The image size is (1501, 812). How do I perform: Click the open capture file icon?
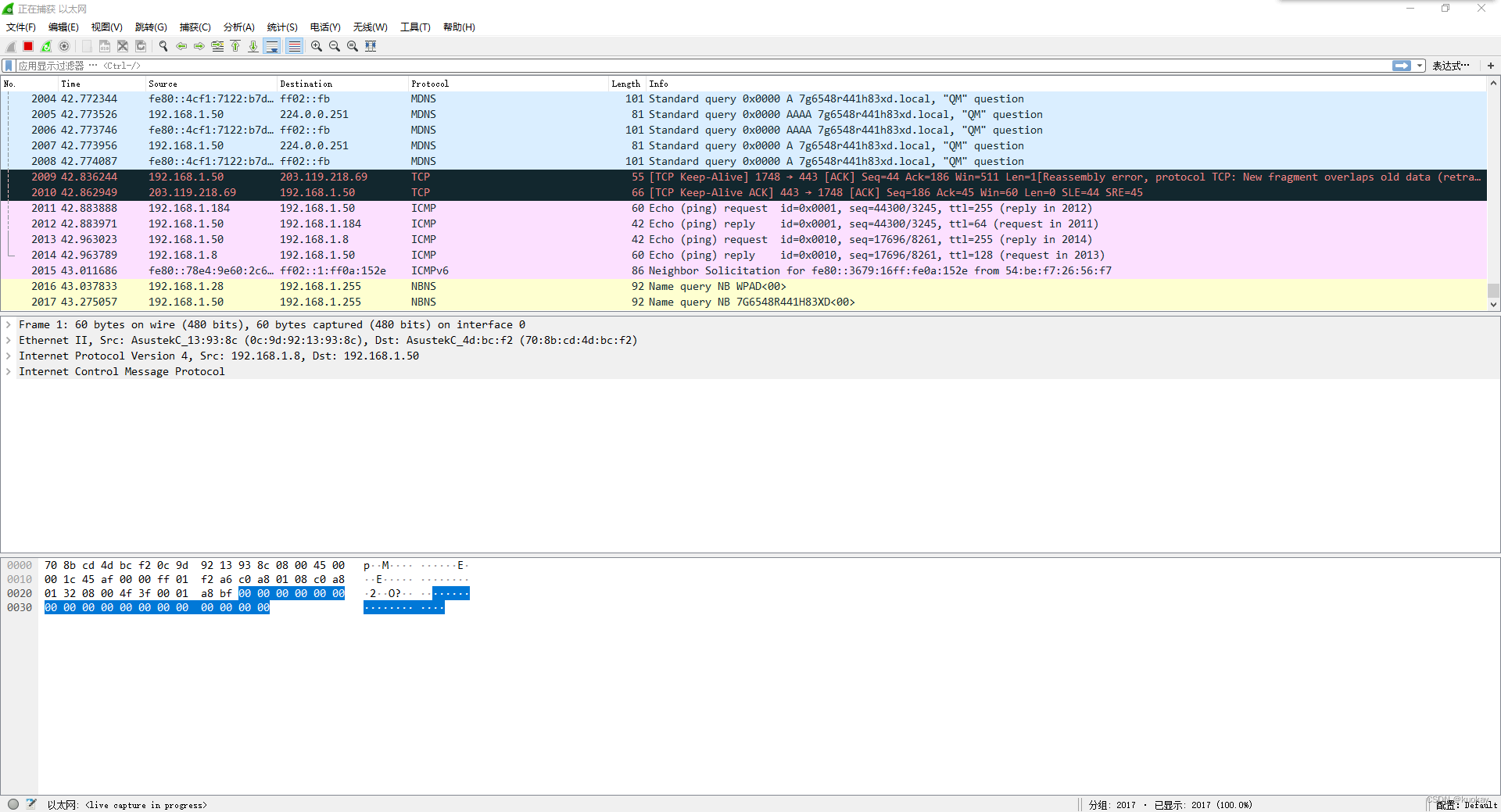click(86, 46)
